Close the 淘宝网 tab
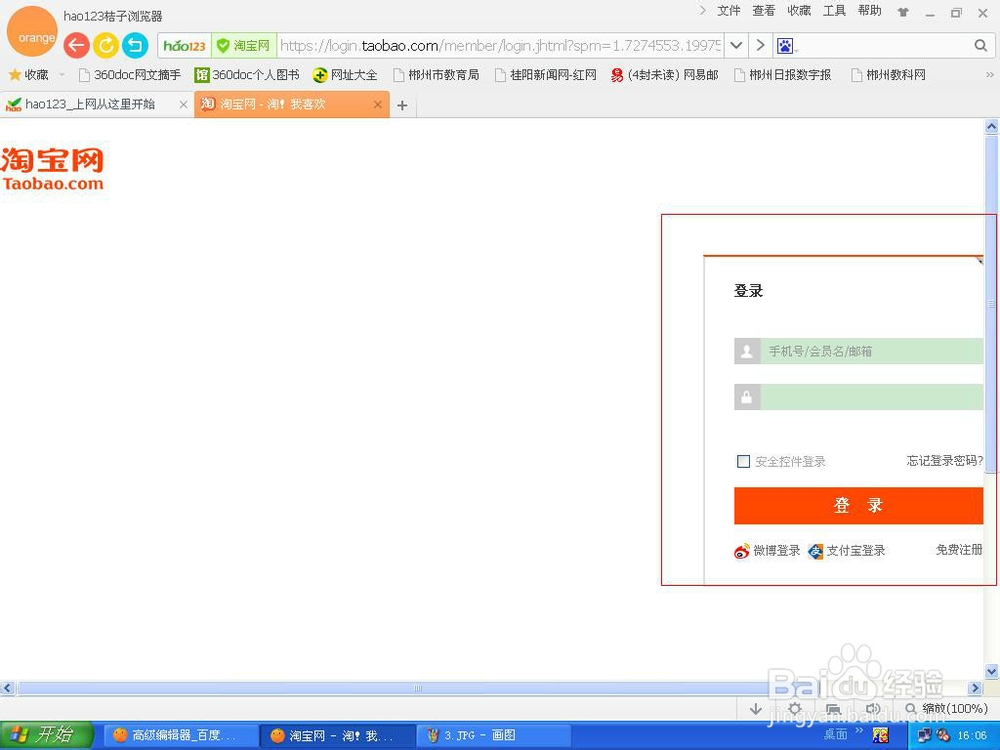The width and height of the screenshot is (1000, 750). click(378, 105)
